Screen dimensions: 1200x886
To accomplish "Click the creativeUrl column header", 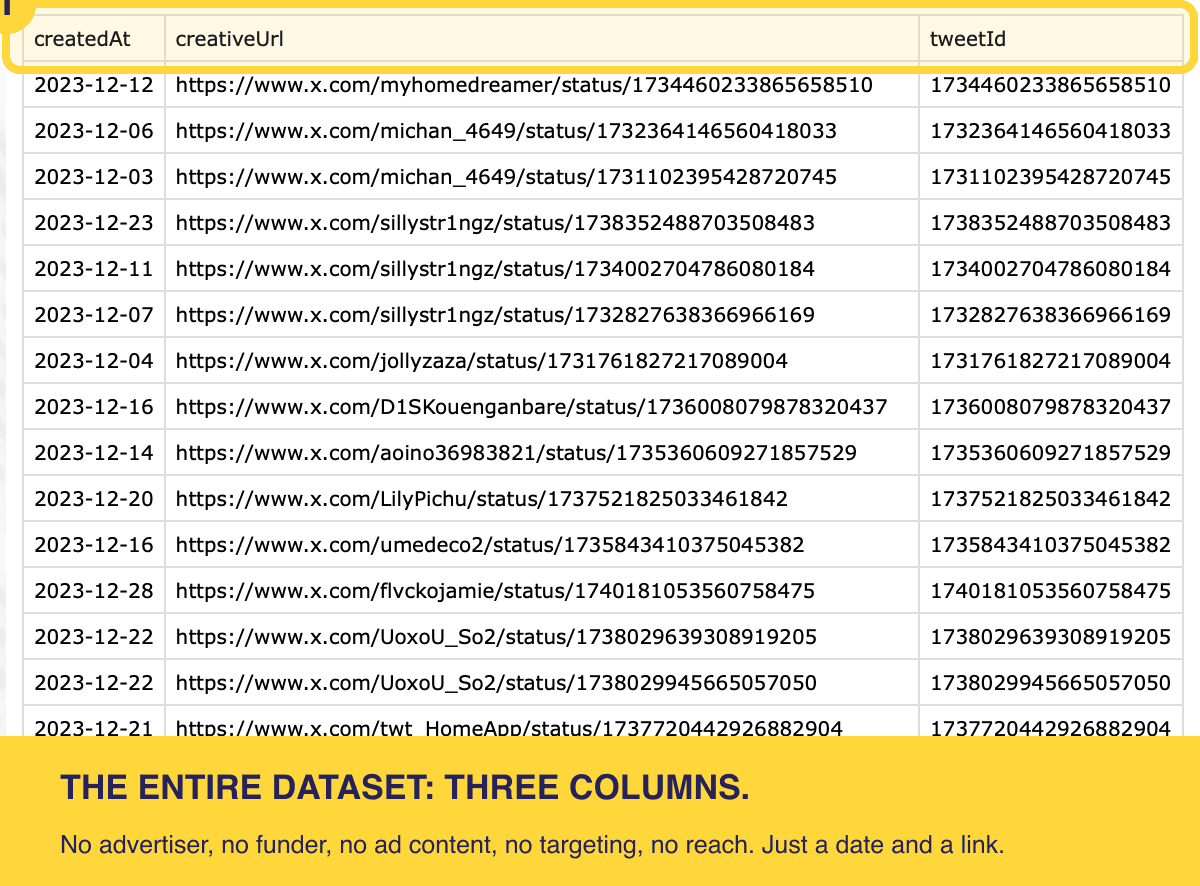I will coord(542,39).
